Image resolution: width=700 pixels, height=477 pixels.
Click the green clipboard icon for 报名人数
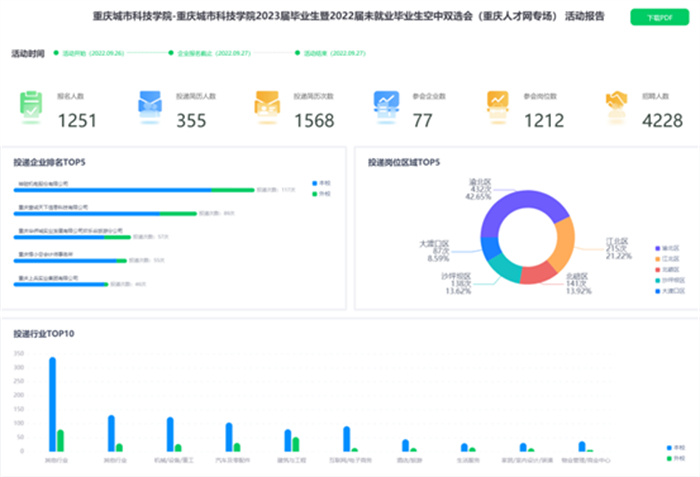coord(31,103)
